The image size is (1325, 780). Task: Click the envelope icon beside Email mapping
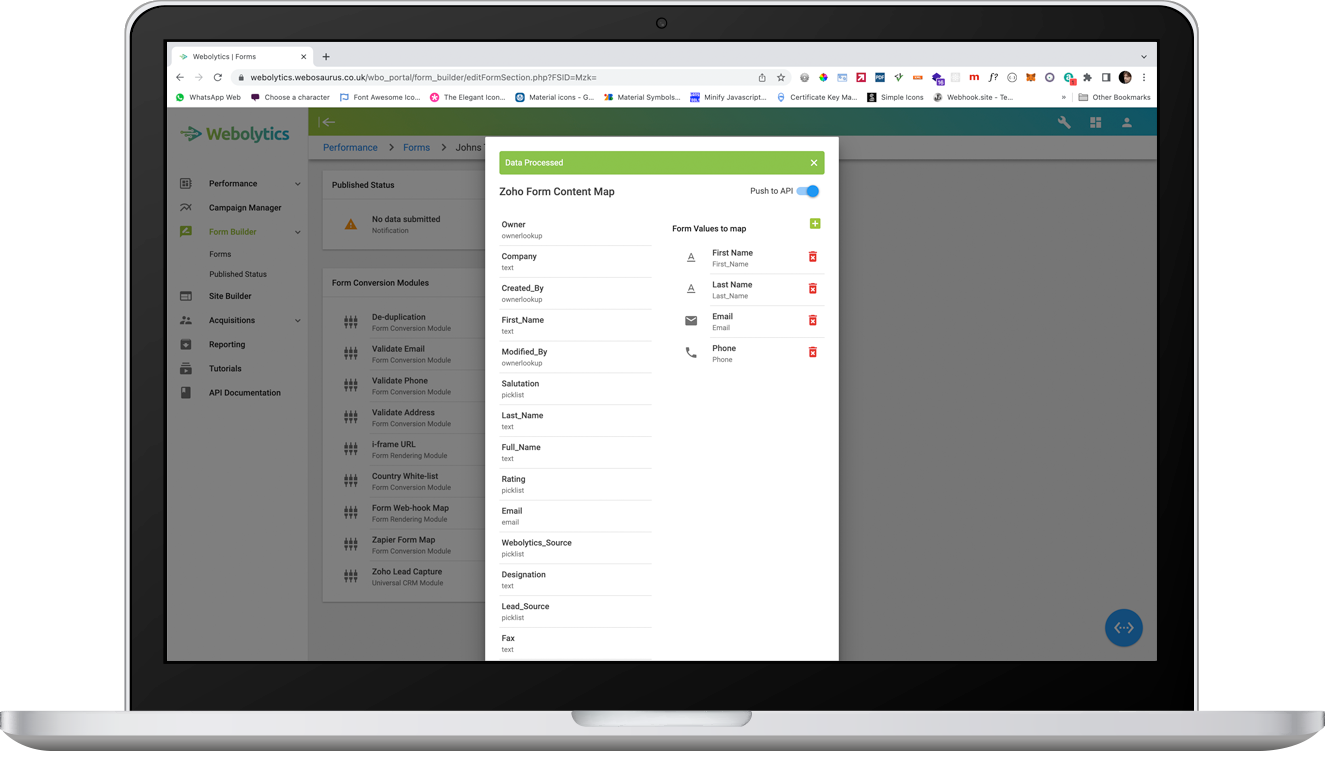[691, 320]
